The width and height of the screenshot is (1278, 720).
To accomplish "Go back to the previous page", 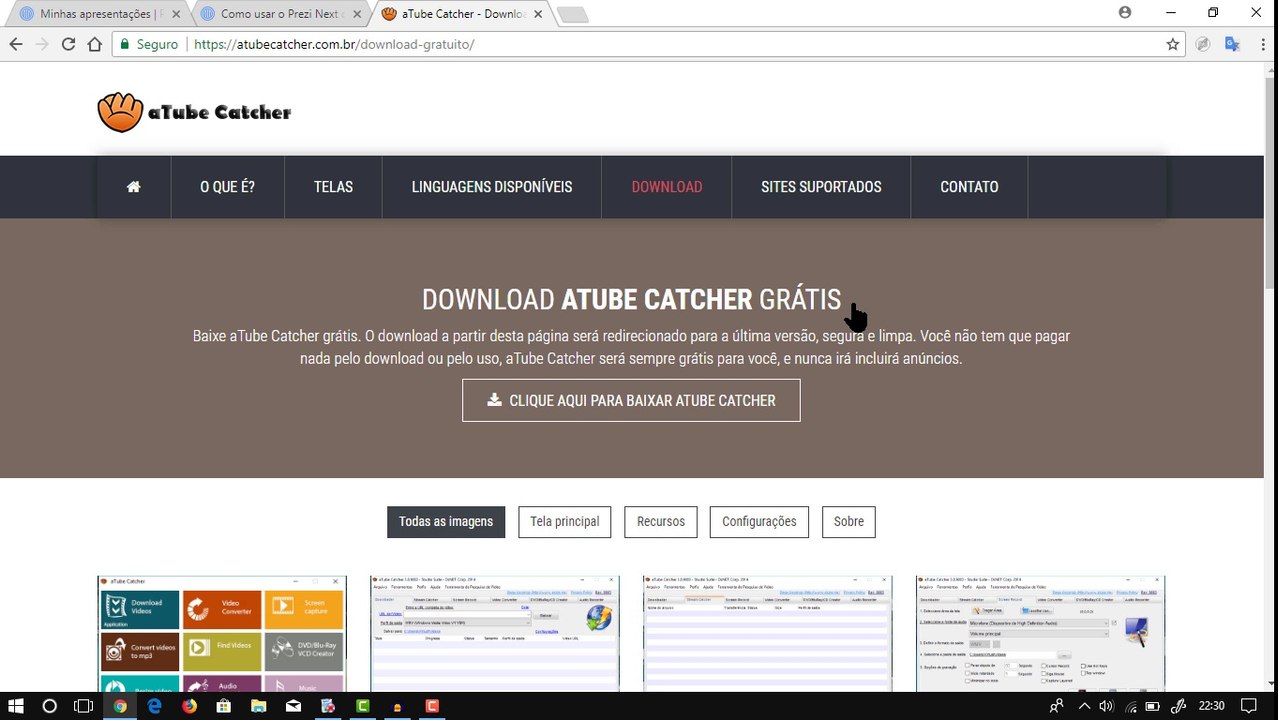I will coord(15,44).
